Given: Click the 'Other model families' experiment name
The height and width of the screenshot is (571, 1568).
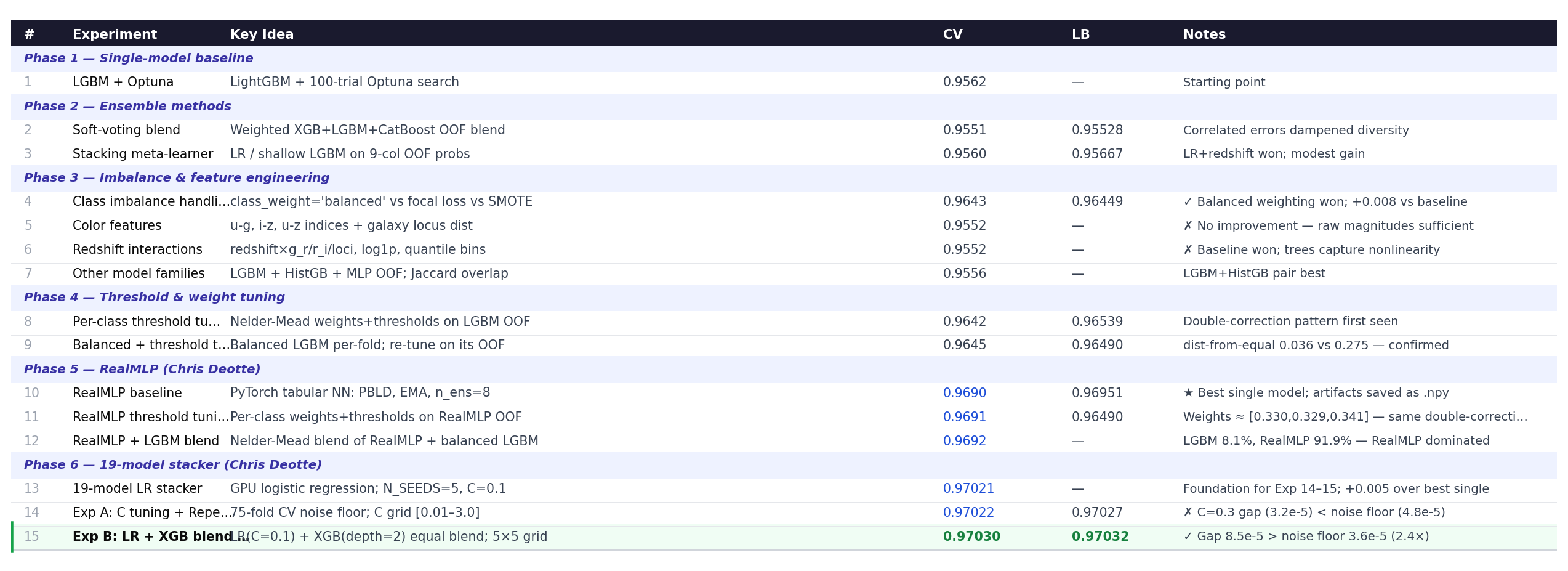Looking at the screenshot, I should click(x=139, y=273).
